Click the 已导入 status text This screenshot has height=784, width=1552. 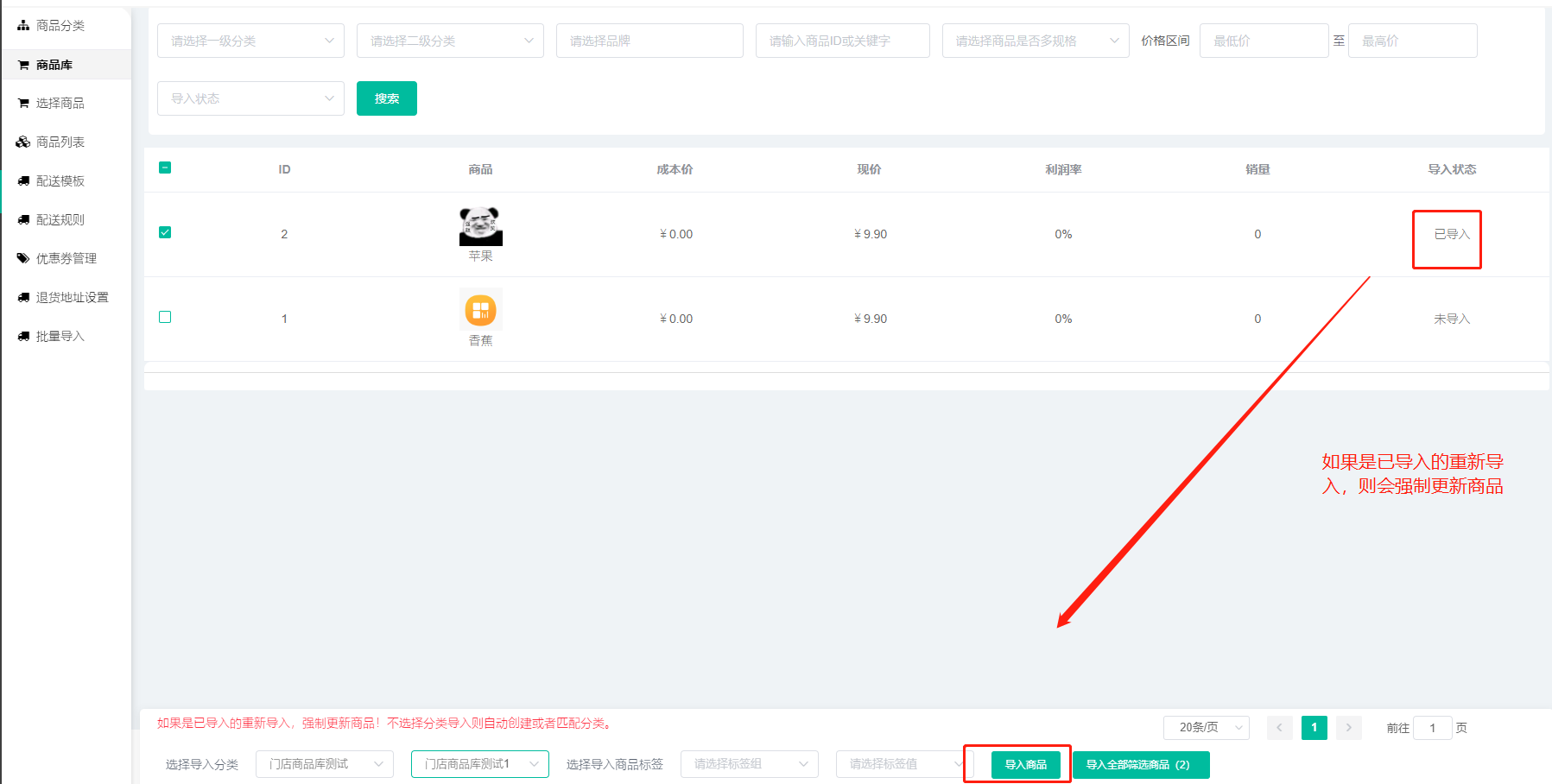point(1452,234)
